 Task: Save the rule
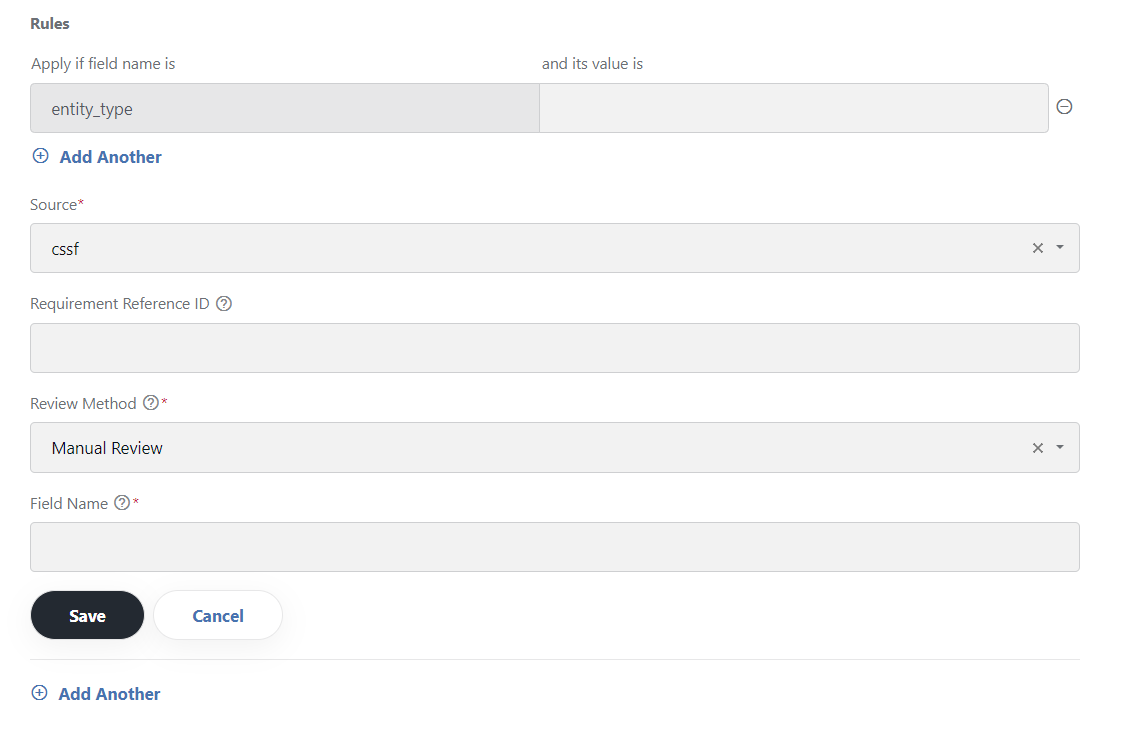87,615
